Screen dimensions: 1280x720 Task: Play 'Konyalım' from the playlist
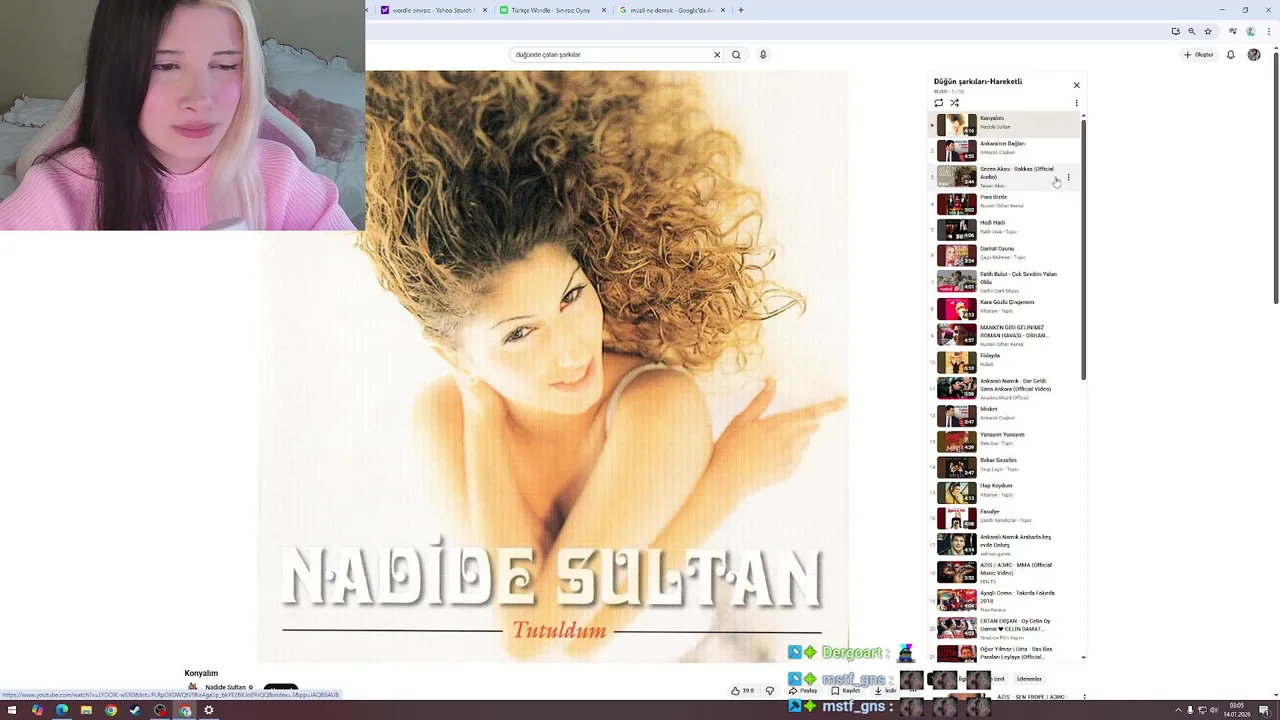tap(1005, 124)
